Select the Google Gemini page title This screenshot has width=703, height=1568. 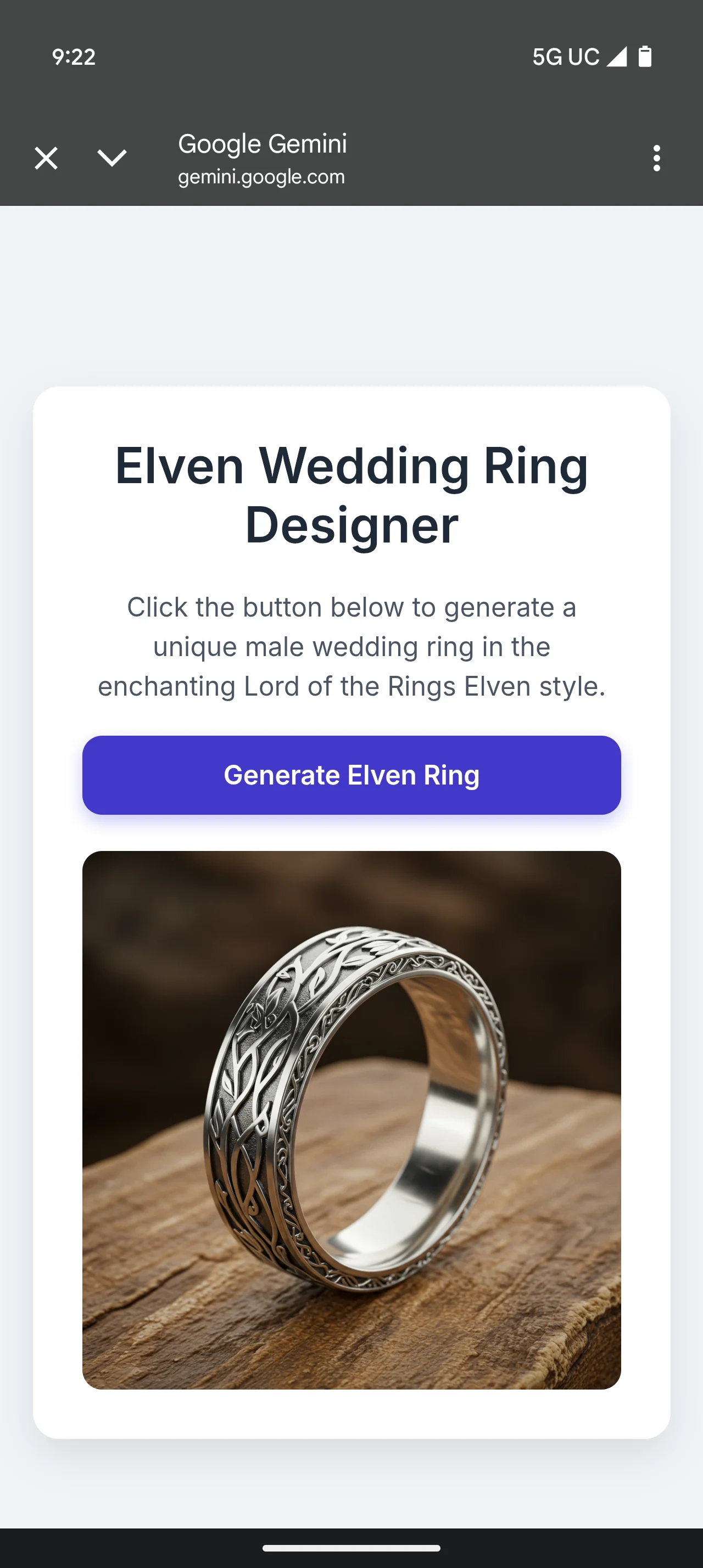coord(263,144)
